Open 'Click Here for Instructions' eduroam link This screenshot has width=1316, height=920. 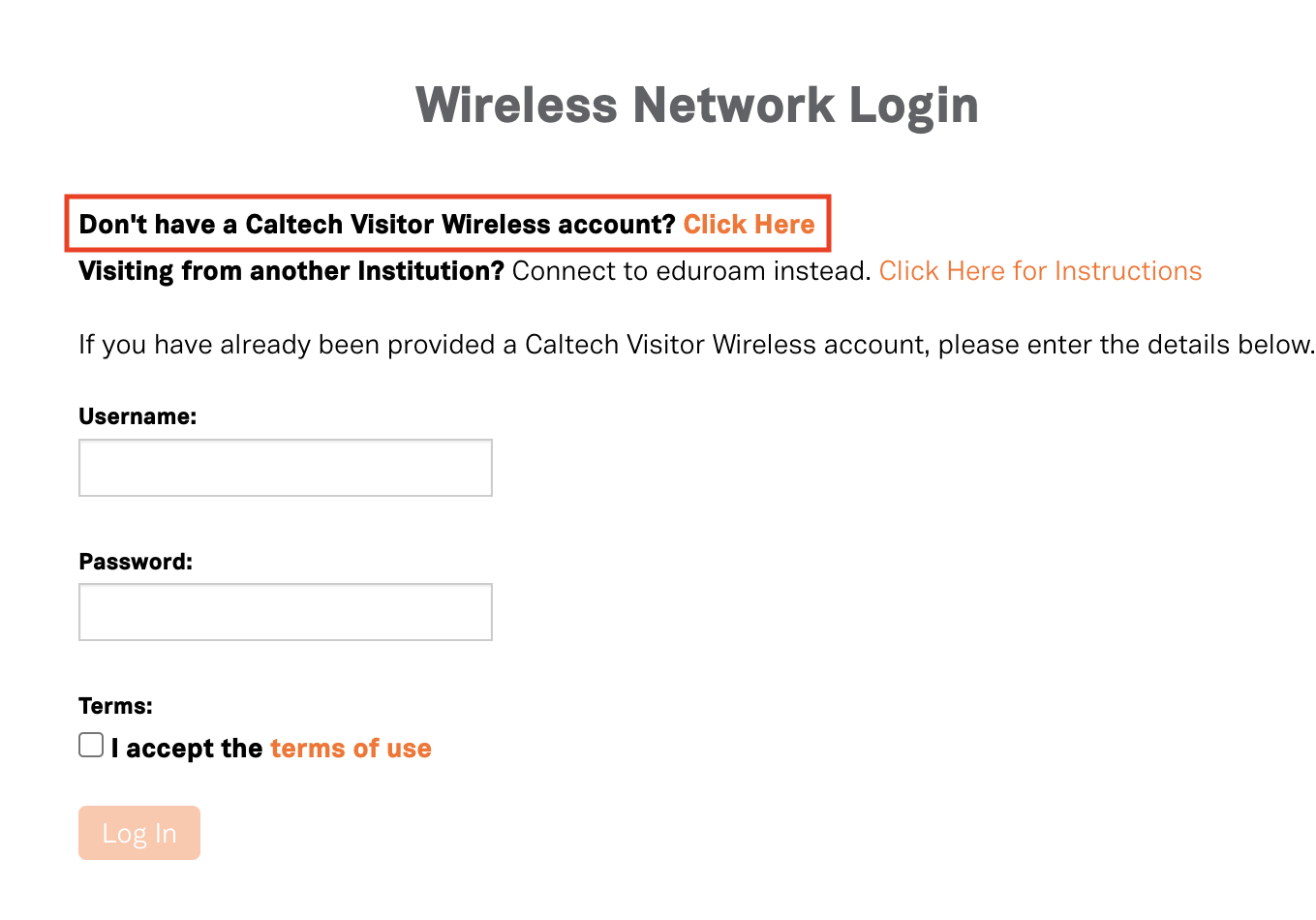[x=1040, y=271]
